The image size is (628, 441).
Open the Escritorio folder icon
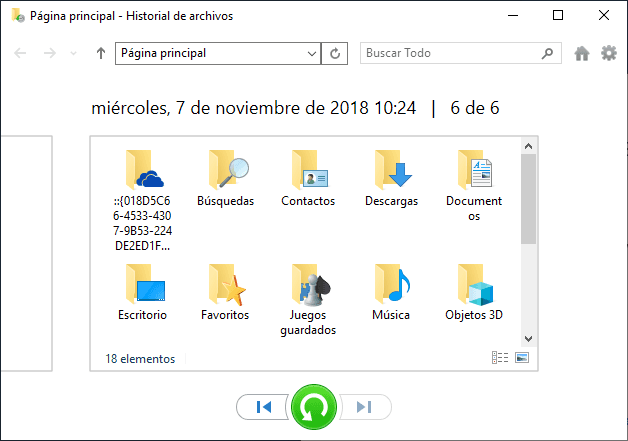click(x=145, y=284)
